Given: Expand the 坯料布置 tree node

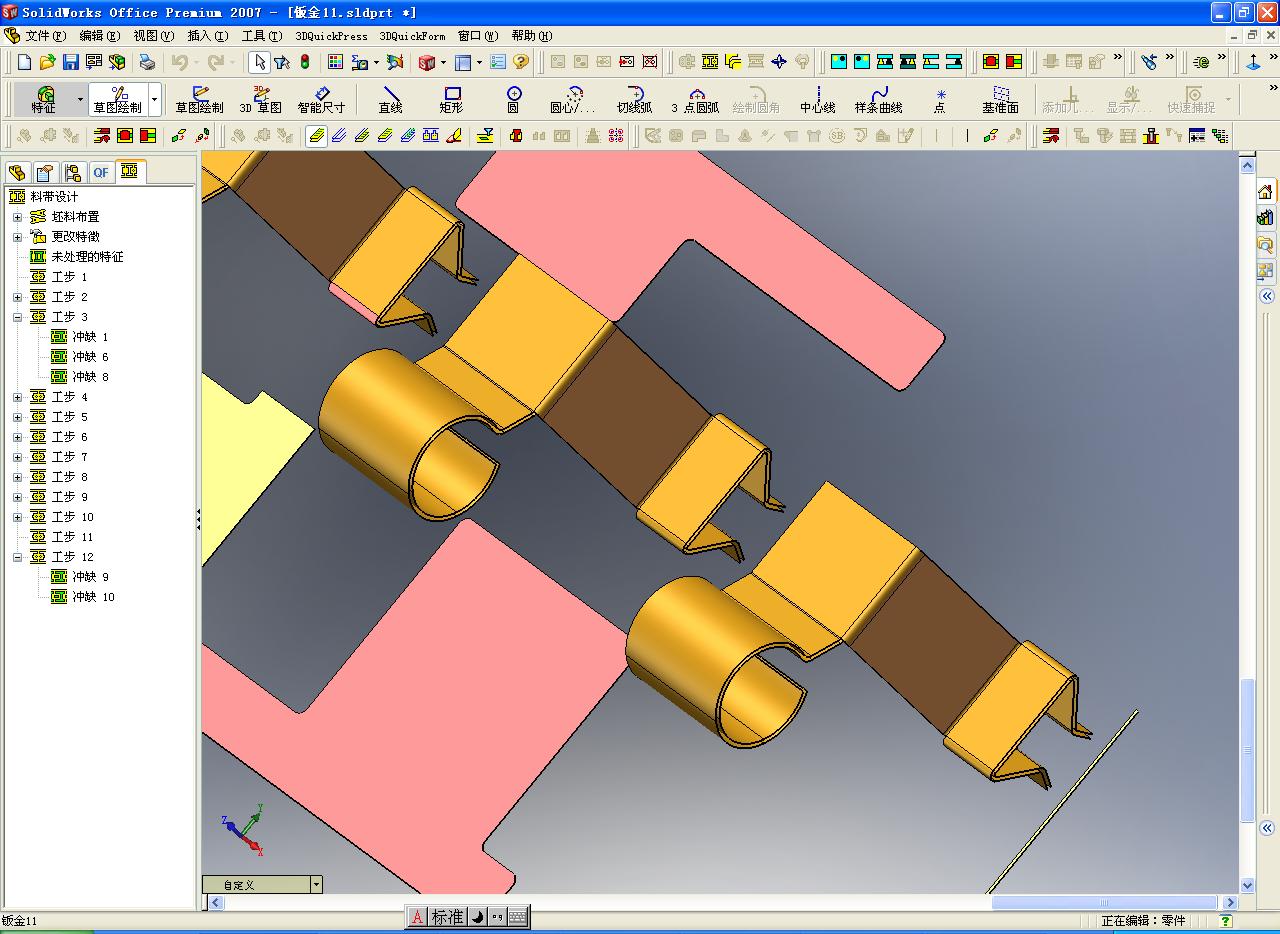Looking at the screenshot, I should pos(17,217).
